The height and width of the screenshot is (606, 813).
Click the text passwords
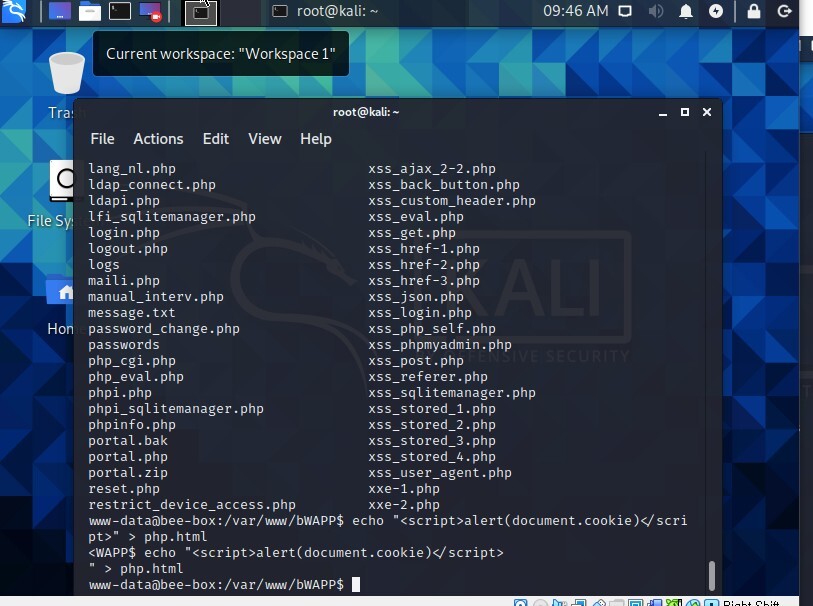pos(124,345)
